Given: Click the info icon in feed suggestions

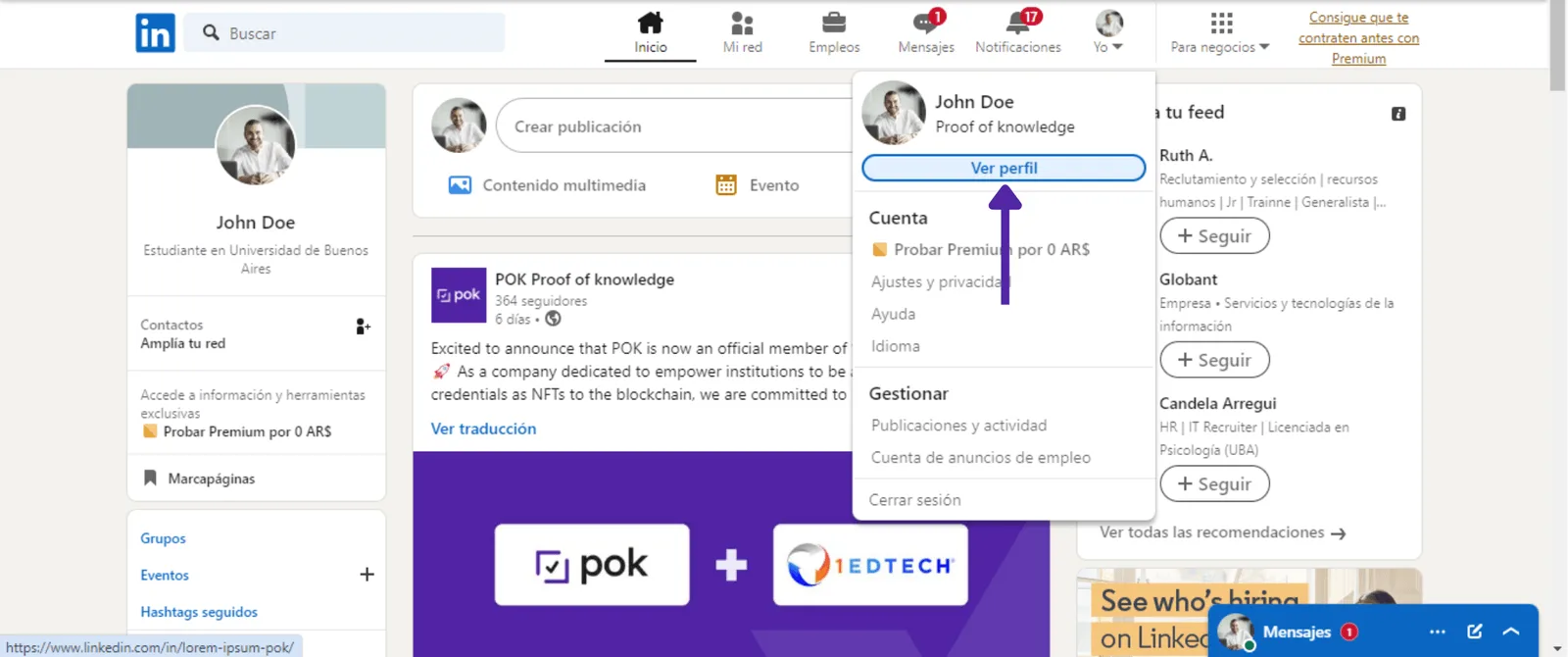Looking at the screenshot, I should coord(1398,114).
